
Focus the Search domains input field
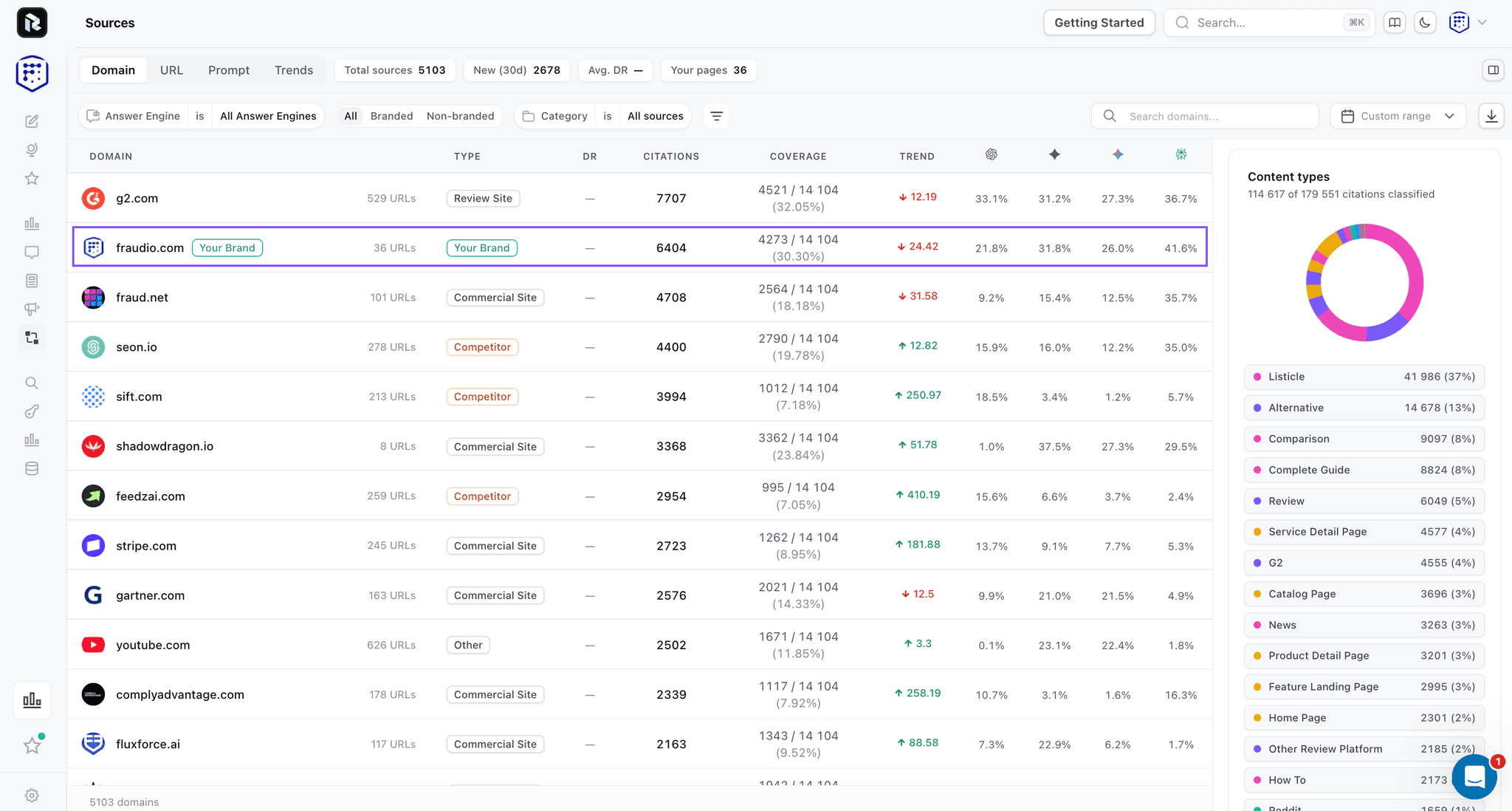pyautogui.click(x=1205, y=116)
